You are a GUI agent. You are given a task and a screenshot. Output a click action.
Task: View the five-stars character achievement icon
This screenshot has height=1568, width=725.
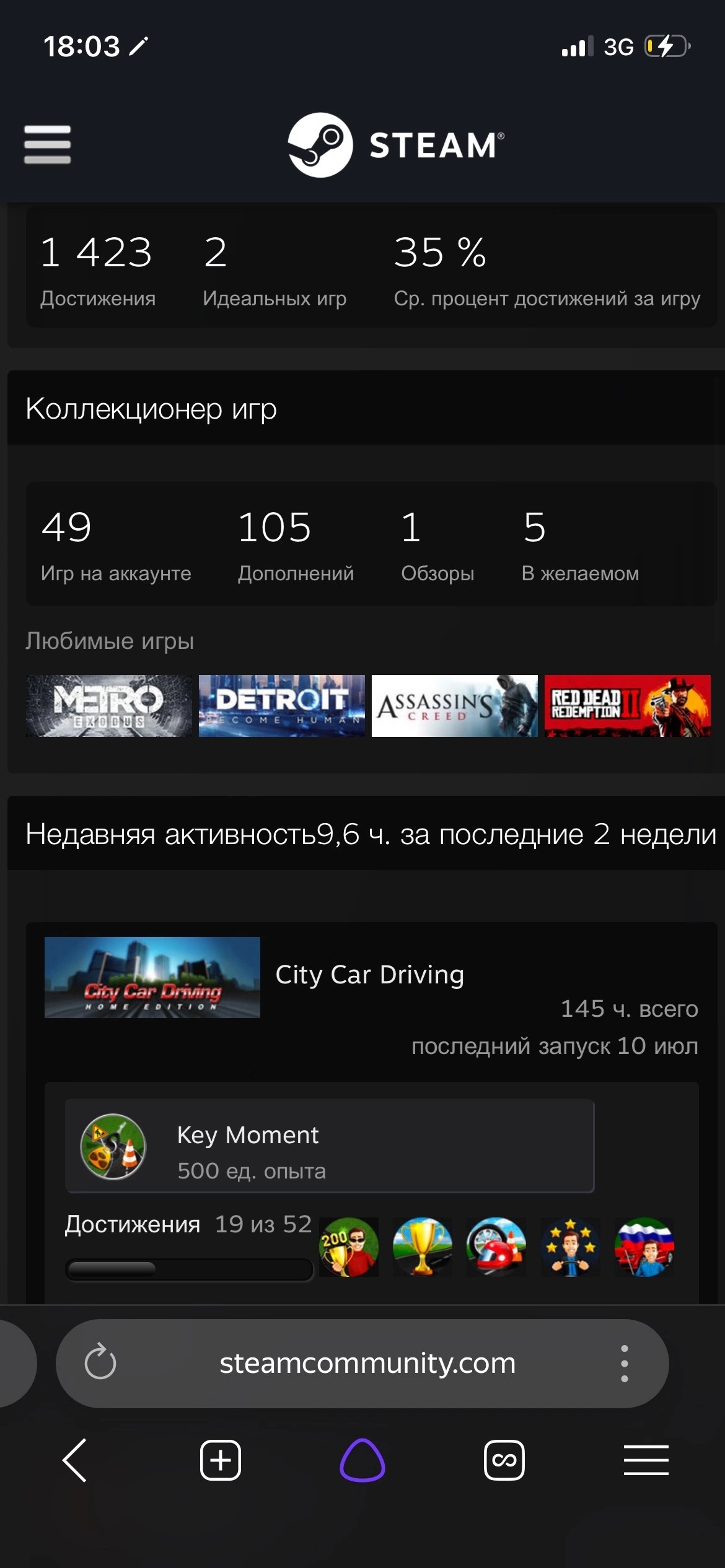tap(571, 1247)
